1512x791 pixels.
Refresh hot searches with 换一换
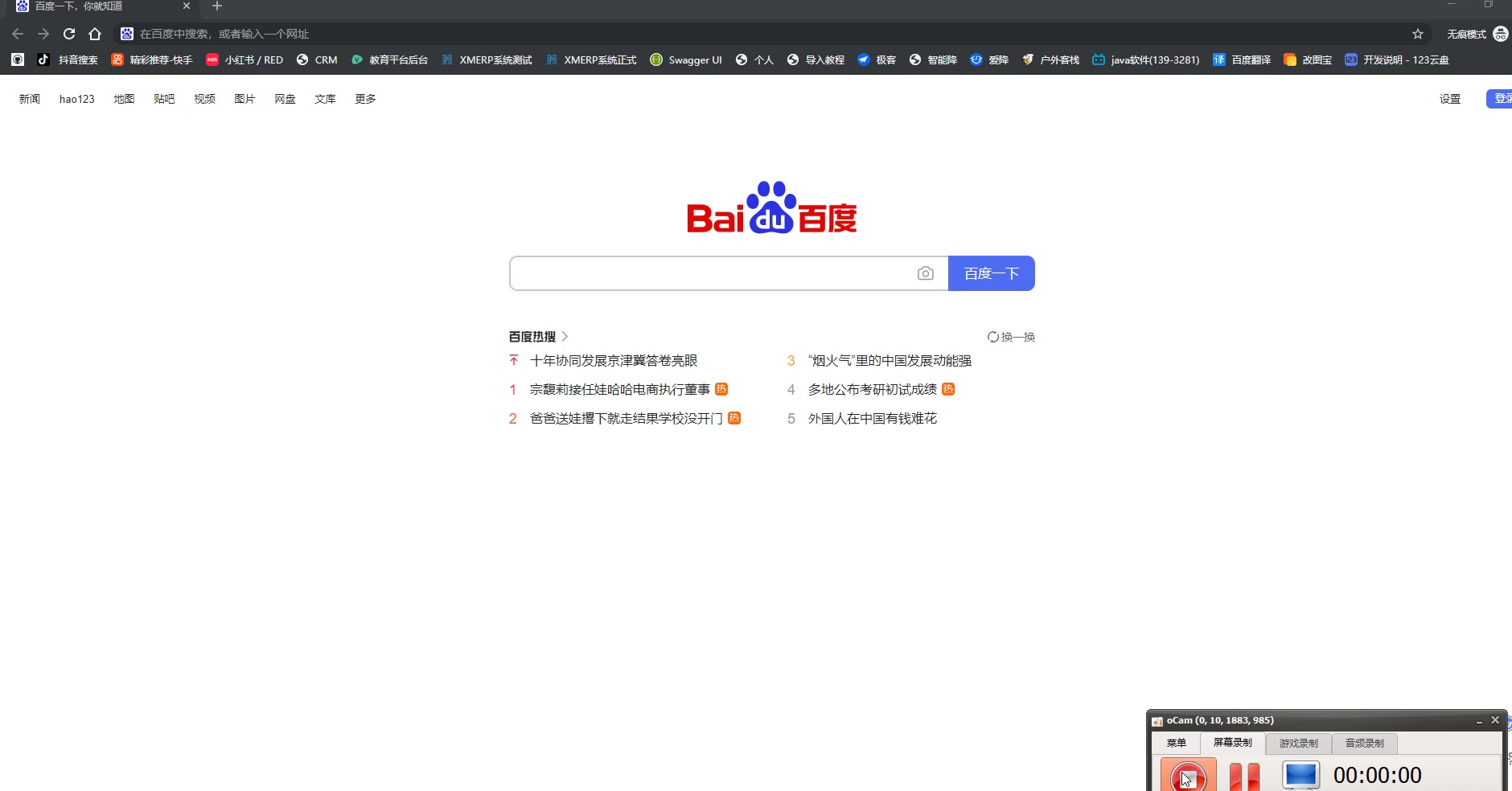pyautogui.click(x=1012, y=337)
